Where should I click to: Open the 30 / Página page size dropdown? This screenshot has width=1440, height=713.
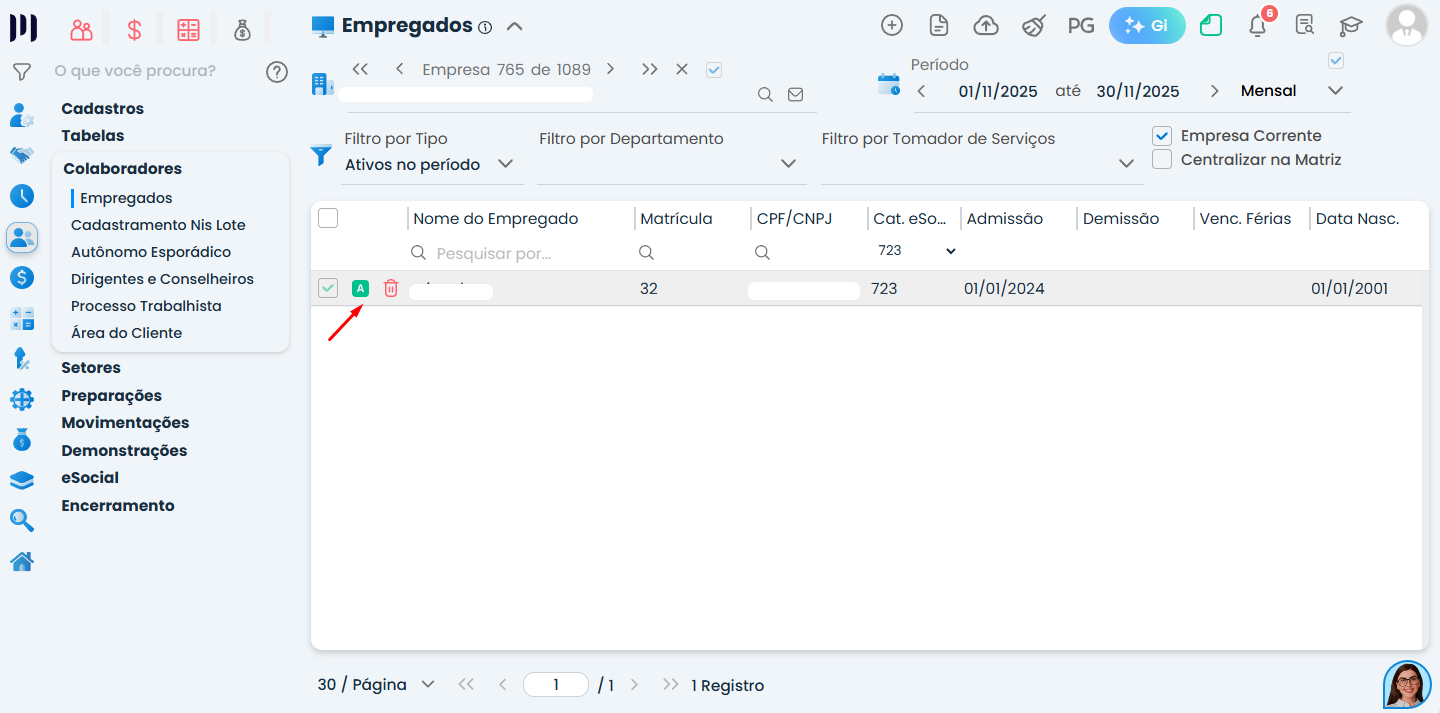pos(377,685)
